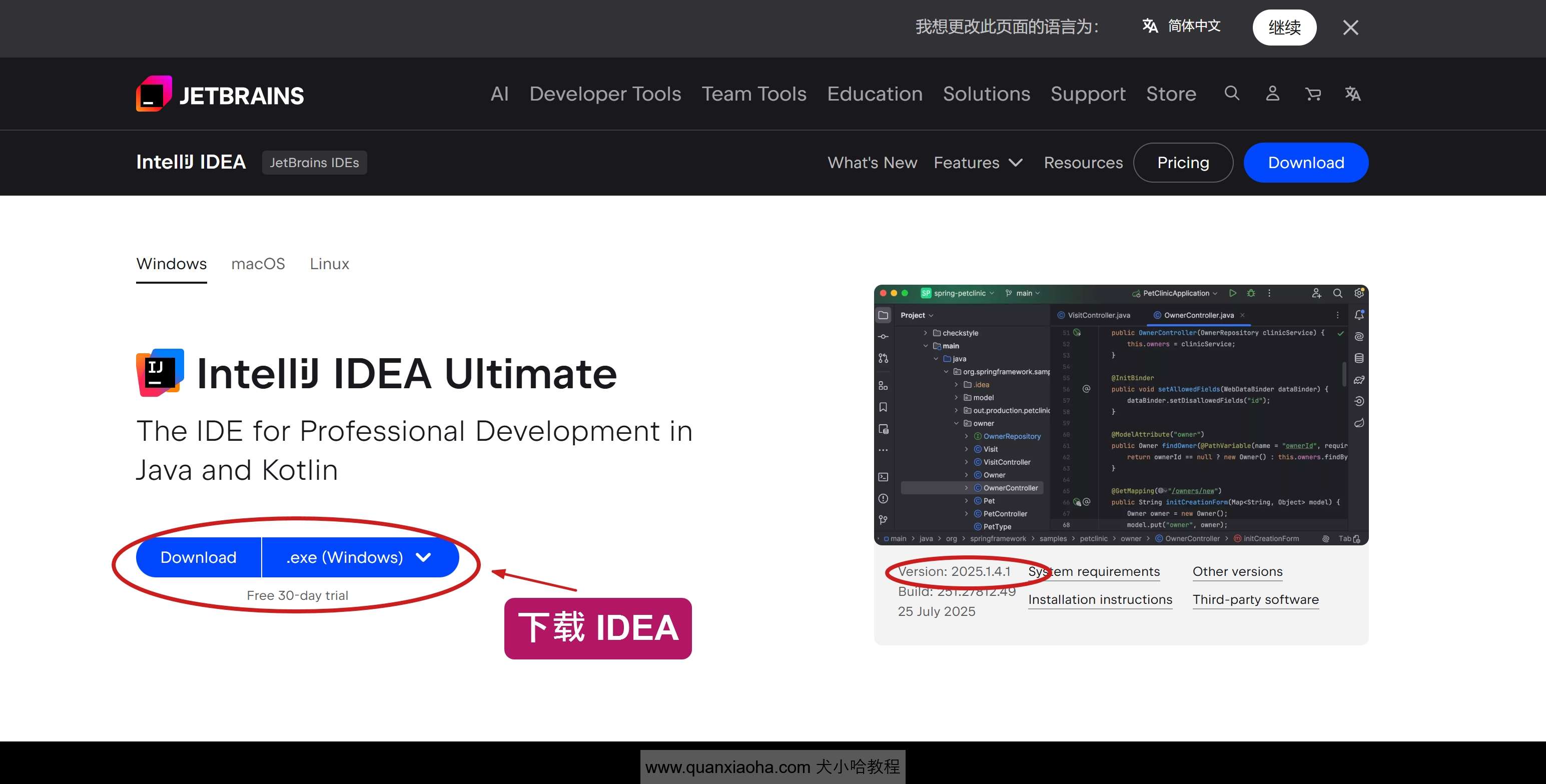Image resolution: width=1546 pixels, height=784 pixels.
Task: Open Other versions link
Action: (1237, 572)
